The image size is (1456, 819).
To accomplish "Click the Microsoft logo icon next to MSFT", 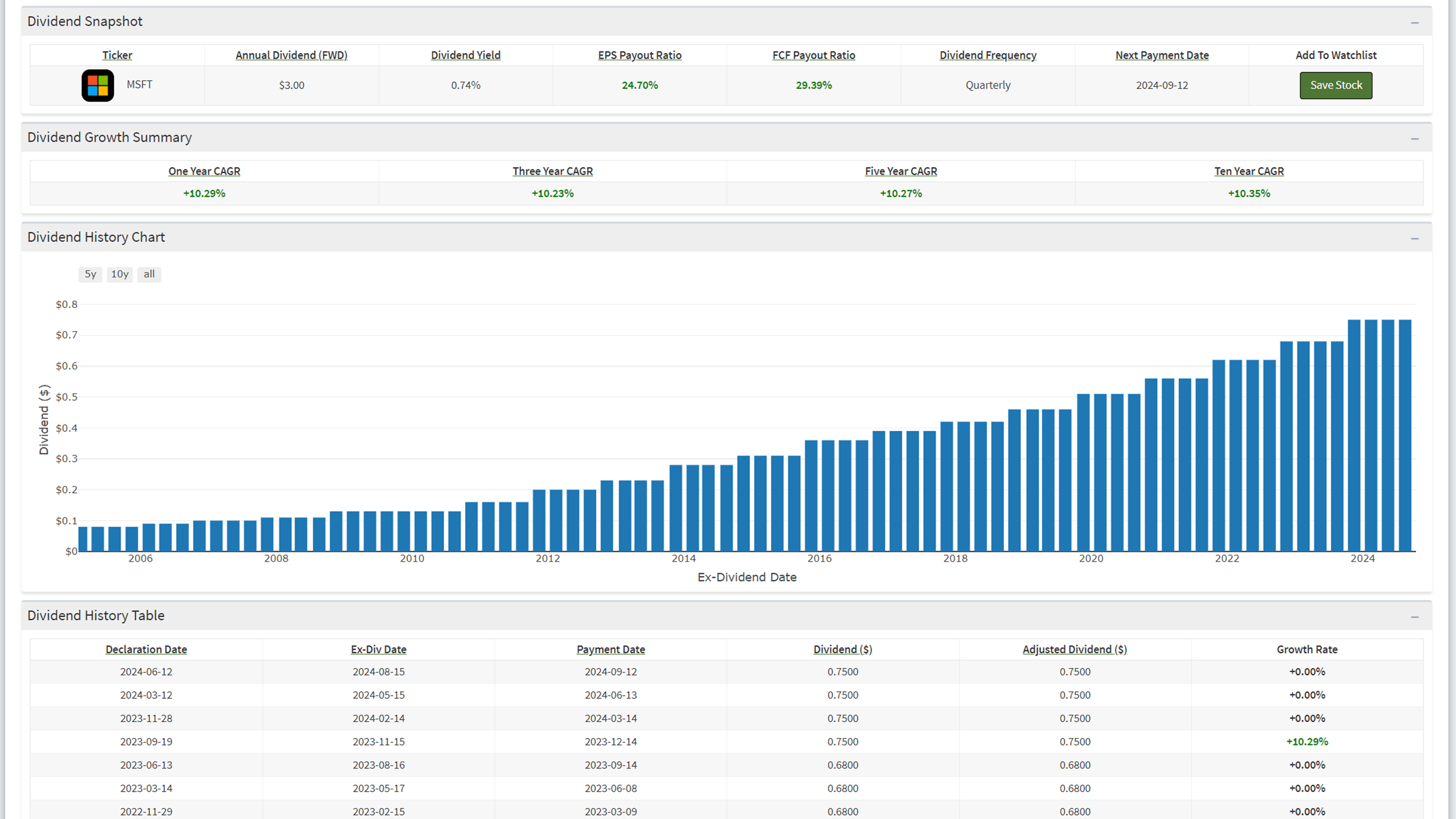I will 97,85.
